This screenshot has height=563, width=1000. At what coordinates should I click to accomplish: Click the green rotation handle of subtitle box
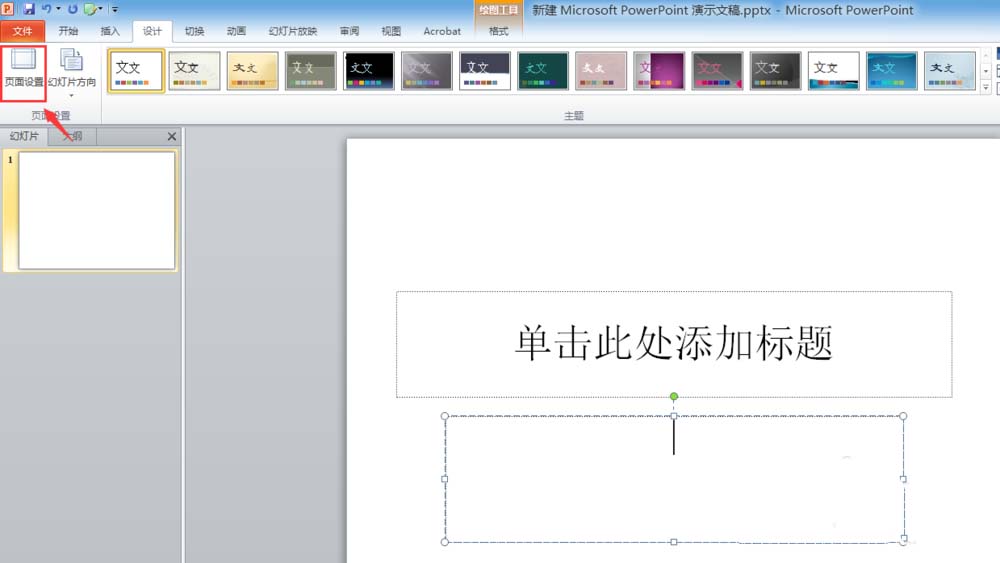[x=673, y=397]
